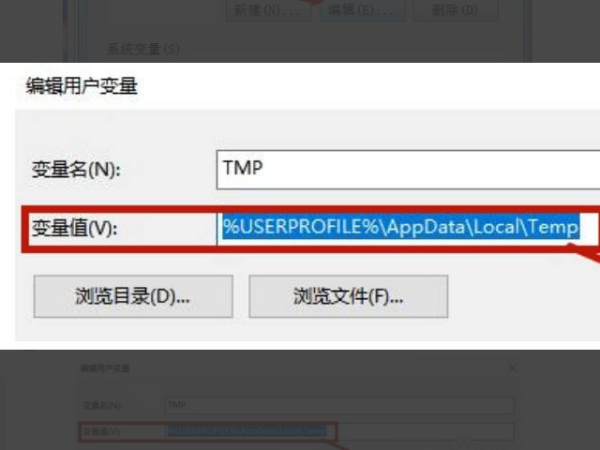Click the dimmed highlighted value text at the bottom
Screen dimensions: 600x450
click(247, 431)
